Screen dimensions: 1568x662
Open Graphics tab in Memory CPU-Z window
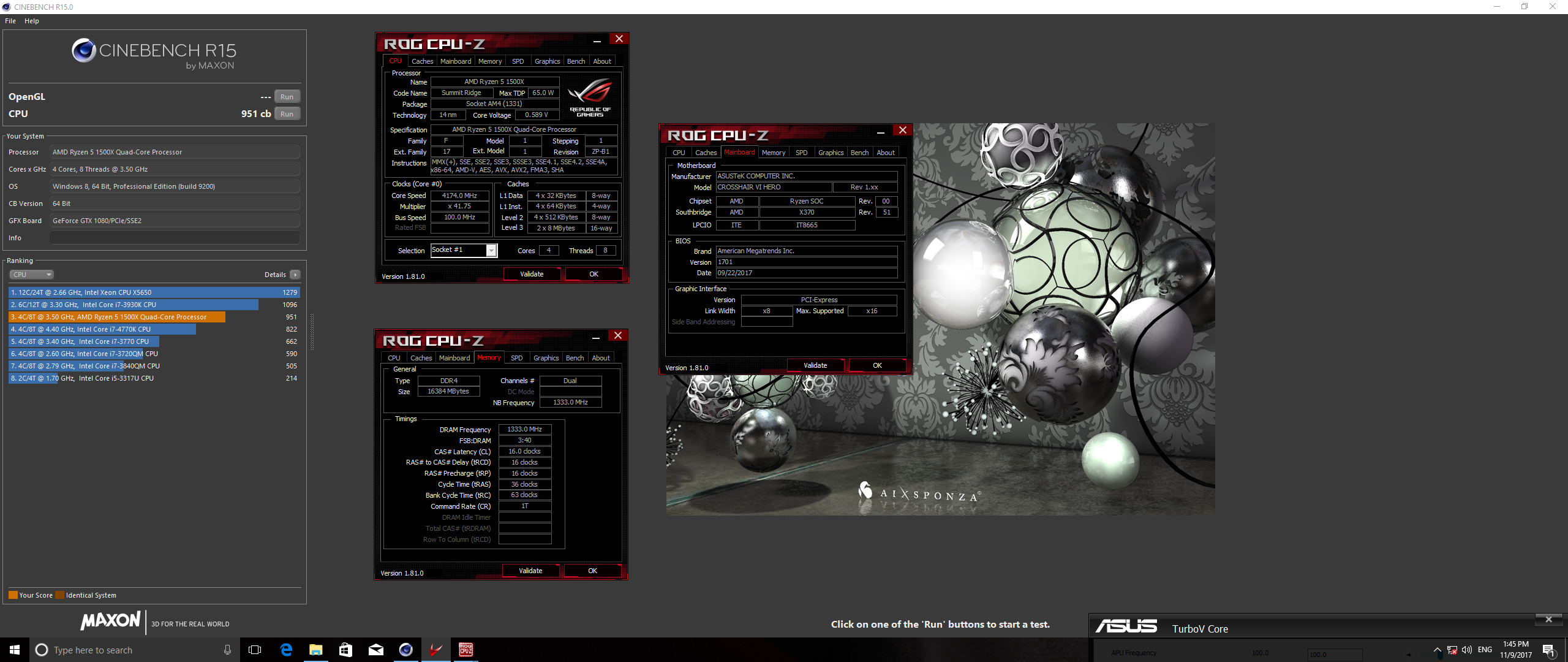click(546, 358)
